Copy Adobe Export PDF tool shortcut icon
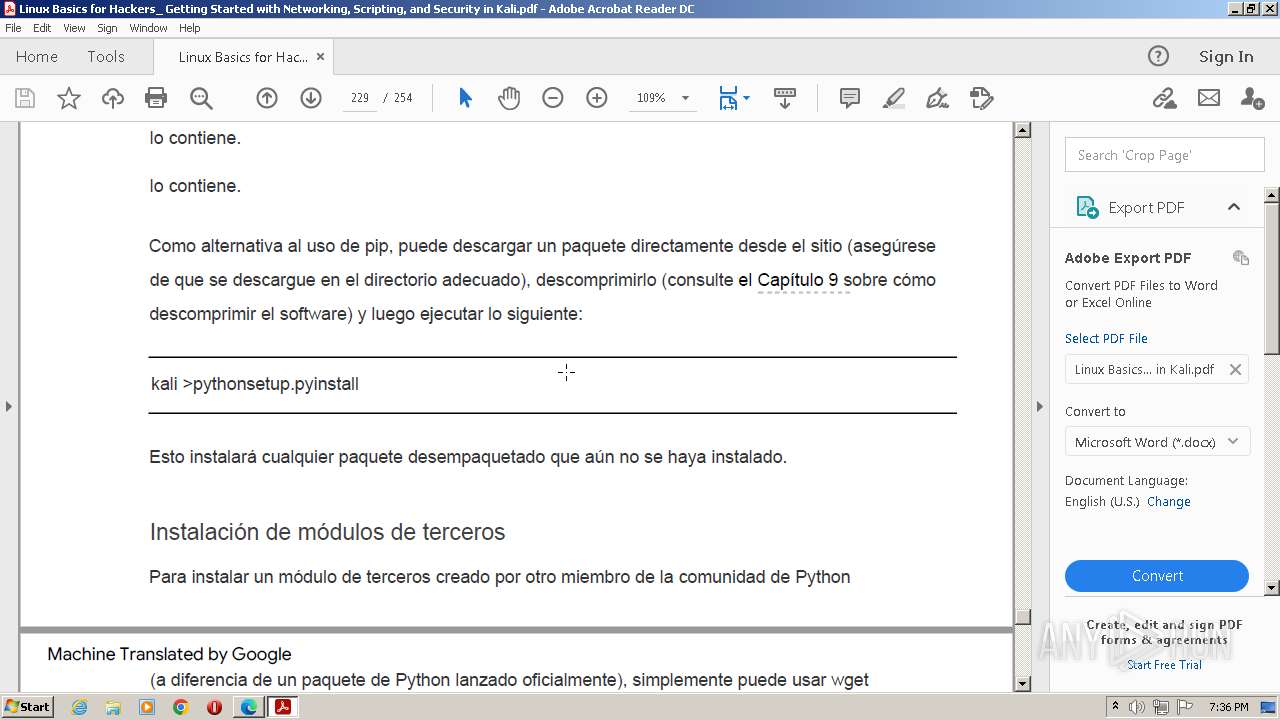The width and height of the screenshot is (1280, 720). (1241, 258)
